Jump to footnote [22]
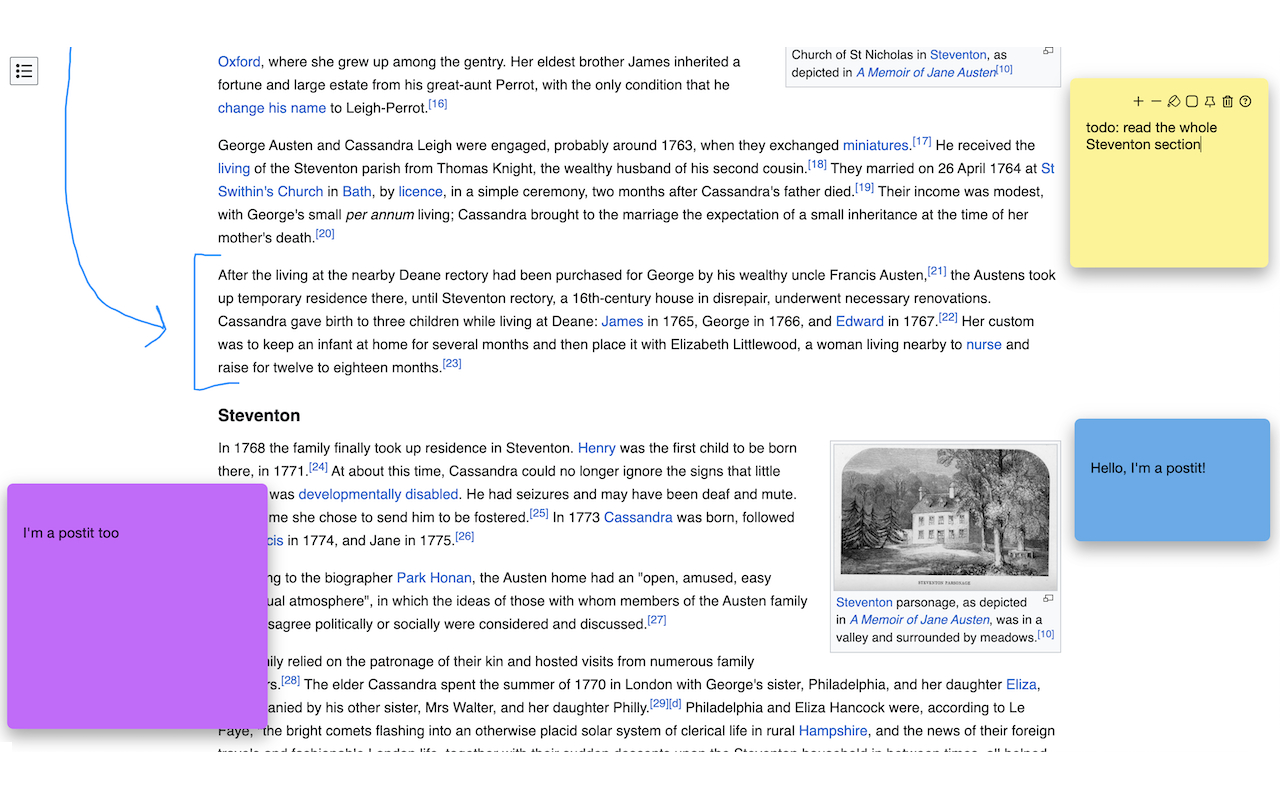This screenshot has width=1280, height=800. [x=948, y=317]
